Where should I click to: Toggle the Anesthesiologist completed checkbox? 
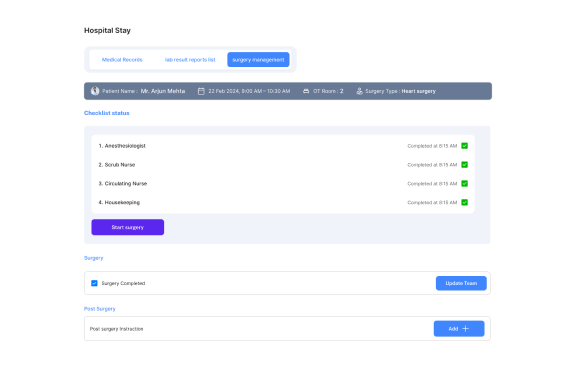464,146
